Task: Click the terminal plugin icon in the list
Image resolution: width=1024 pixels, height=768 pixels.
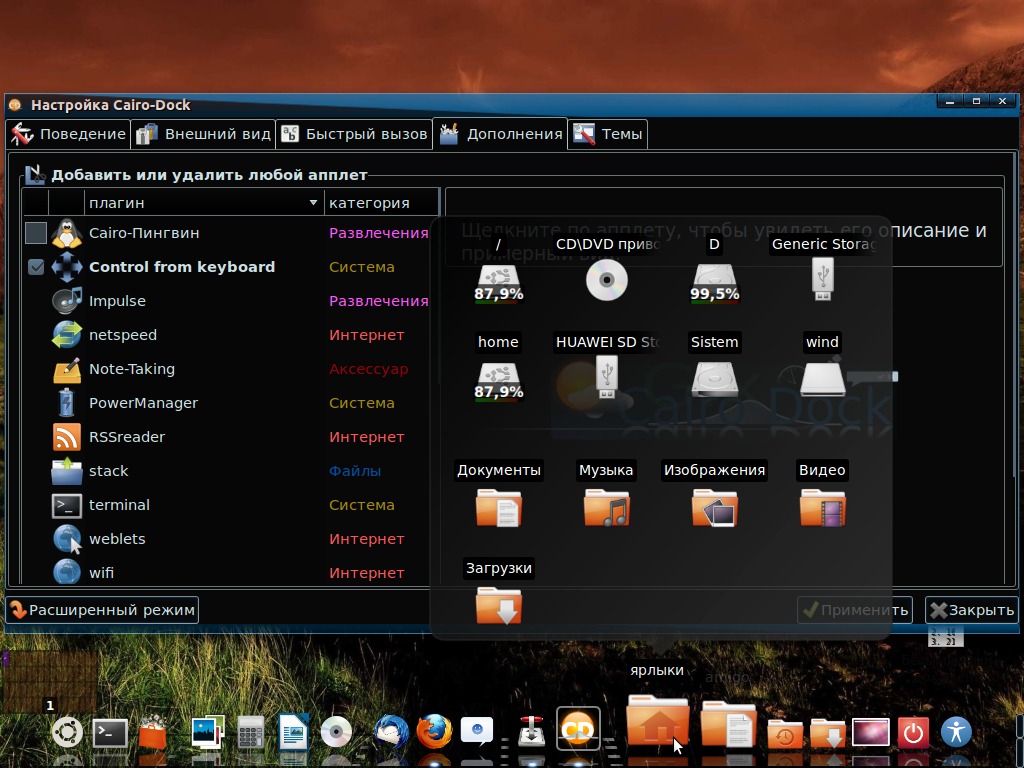Action: (67, 505)
